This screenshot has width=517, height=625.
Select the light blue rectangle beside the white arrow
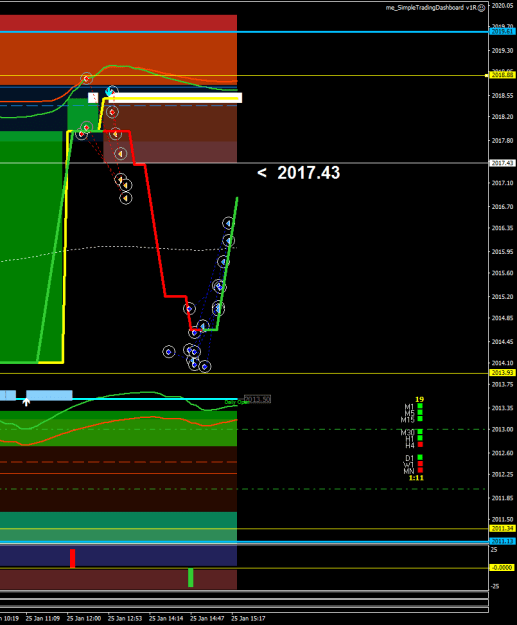tap(49, 395)
